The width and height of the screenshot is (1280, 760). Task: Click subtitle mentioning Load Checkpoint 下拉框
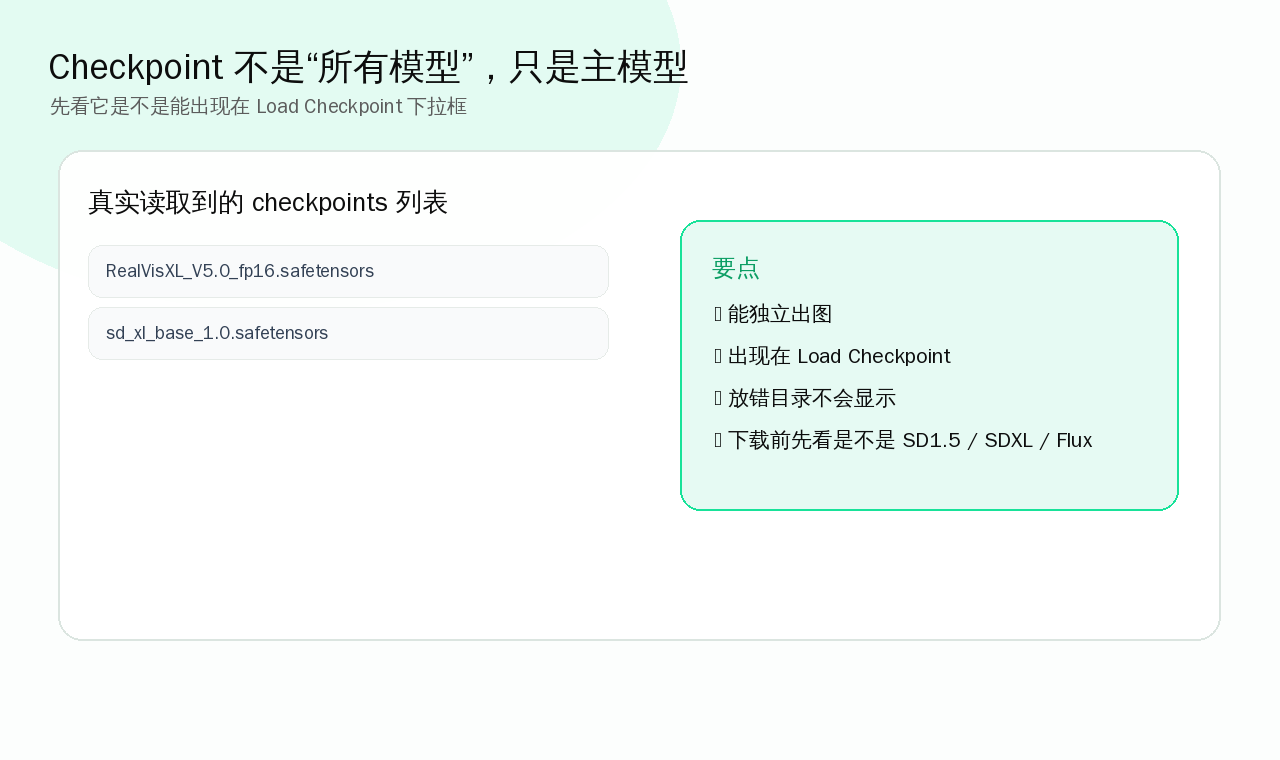[x=259, y=106]
